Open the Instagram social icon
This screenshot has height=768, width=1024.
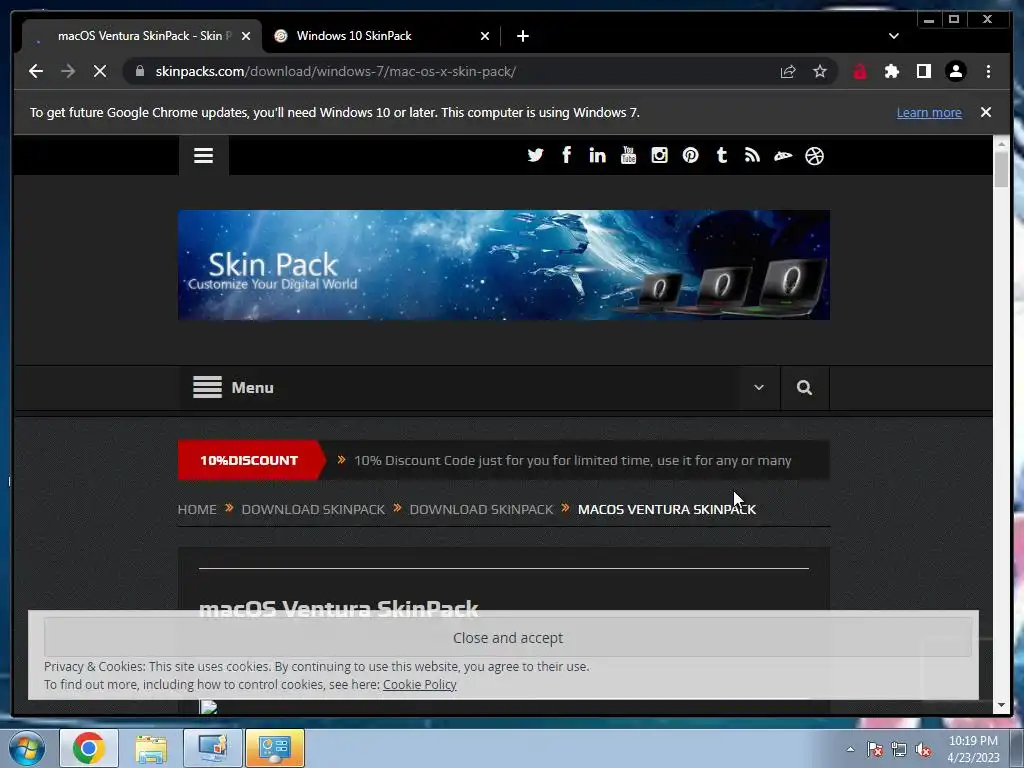660,155
